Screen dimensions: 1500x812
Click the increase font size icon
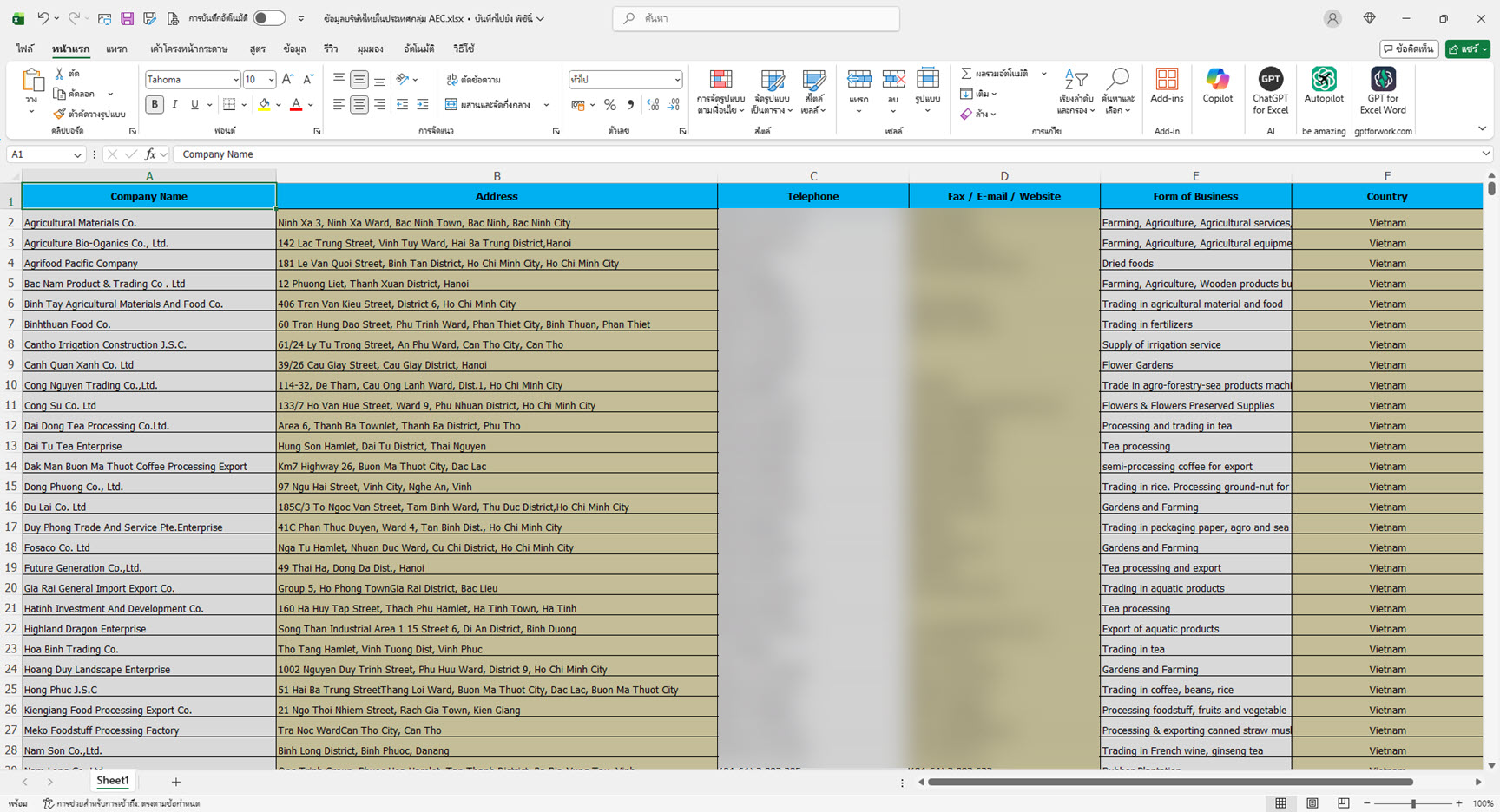[x=288, y=79]
